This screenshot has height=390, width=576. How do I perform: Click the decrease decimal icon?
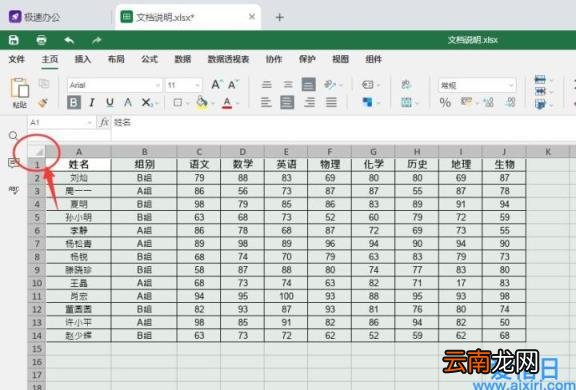tap(489, 102)
